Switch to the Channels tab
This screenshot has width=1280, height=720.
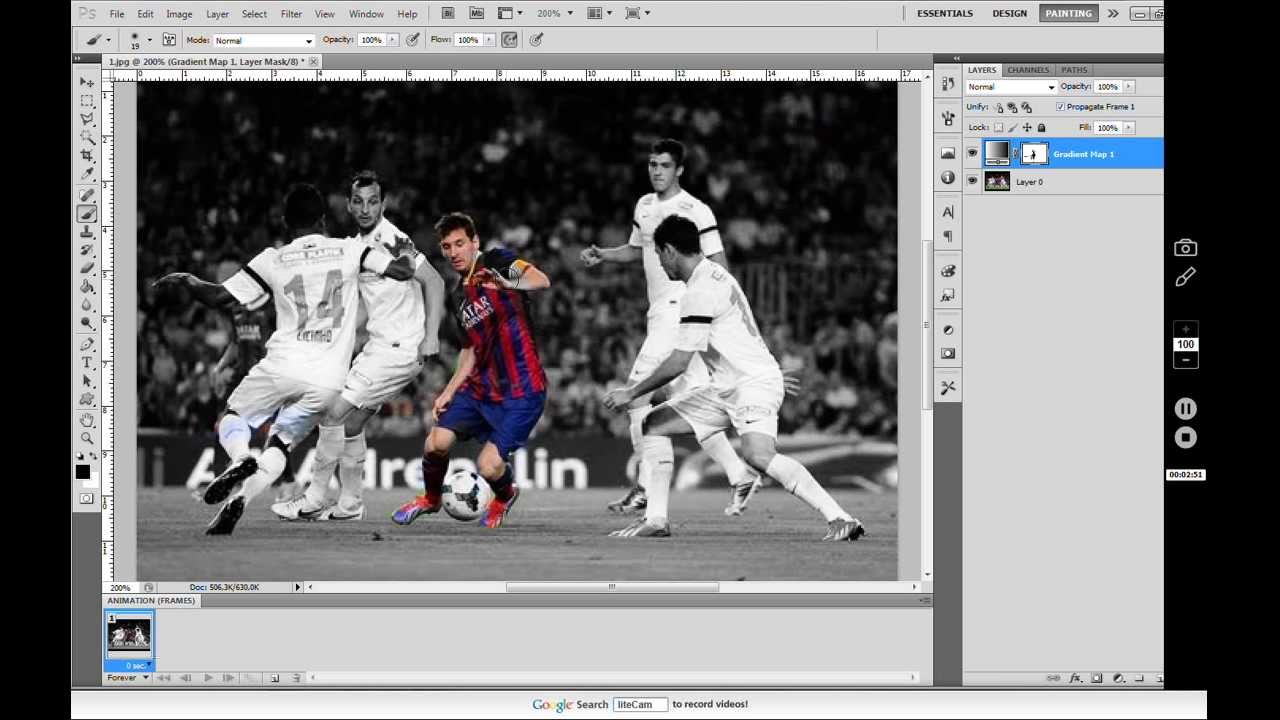click(x=1028, y=70)
